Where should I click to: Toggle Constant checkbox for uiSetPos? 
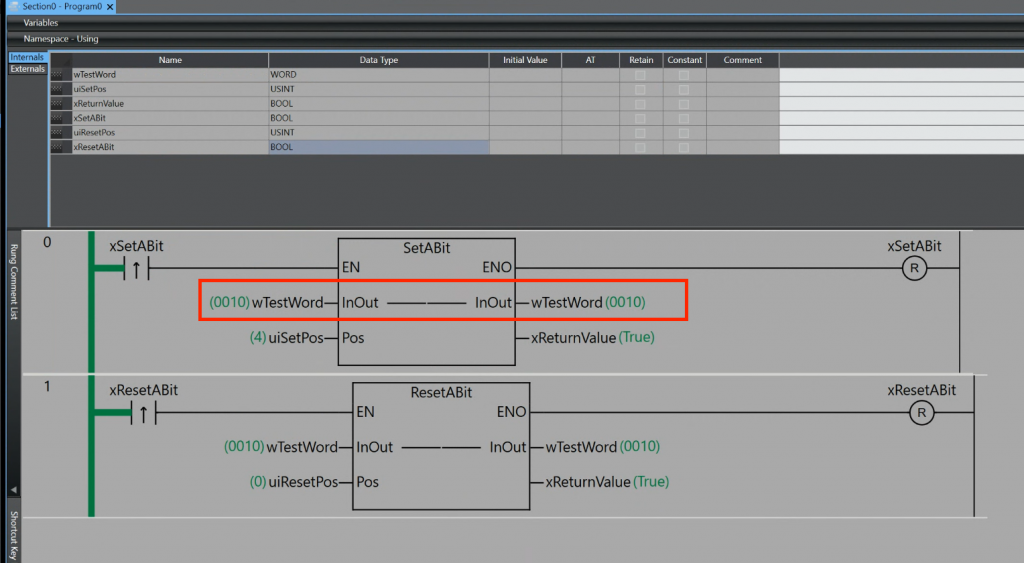pos(684,89)
